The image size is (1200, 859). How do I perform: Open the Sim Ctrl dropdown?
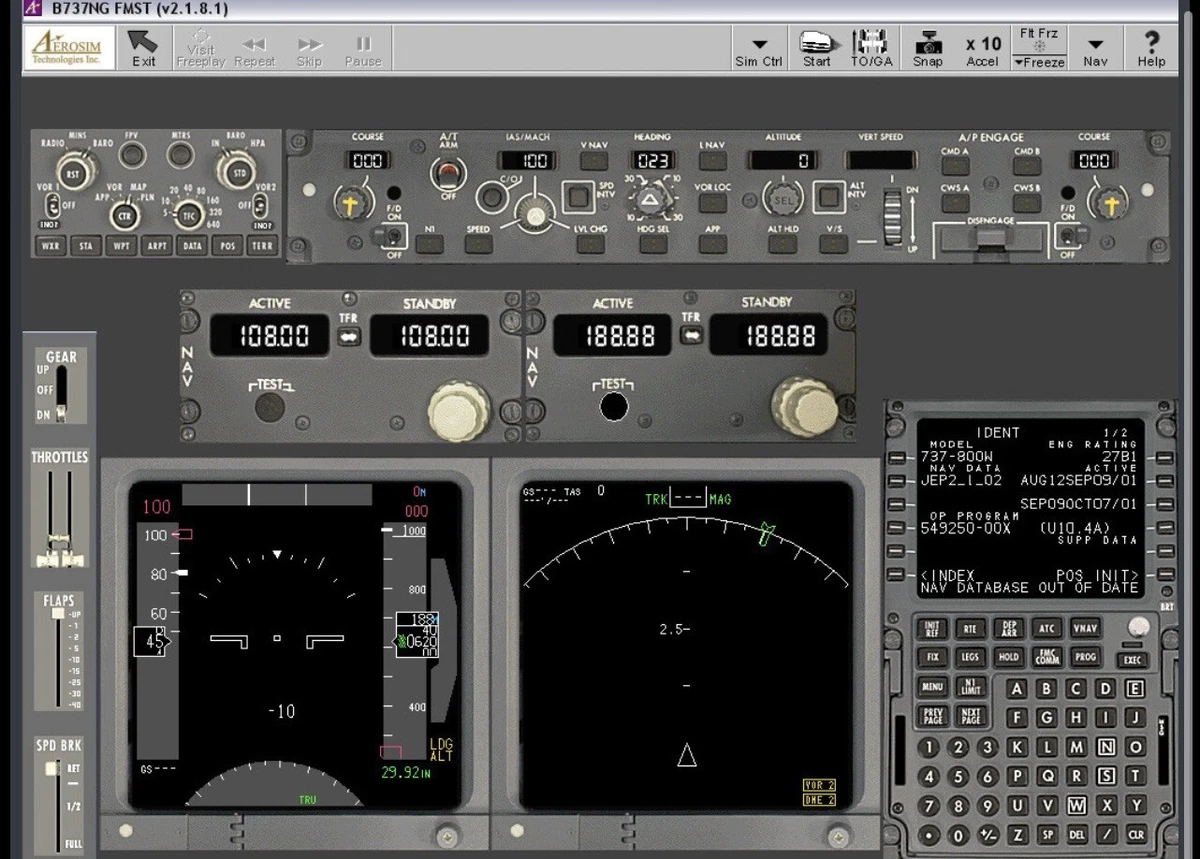click(759, 45)
